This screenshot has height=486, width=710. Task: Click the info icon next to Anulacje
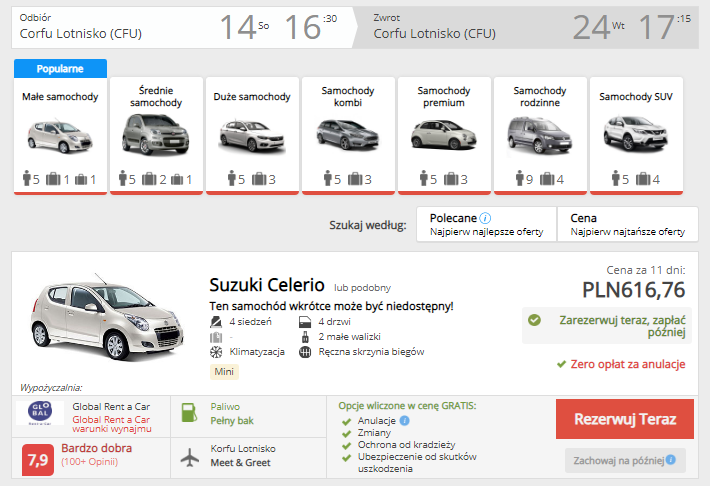406,421
